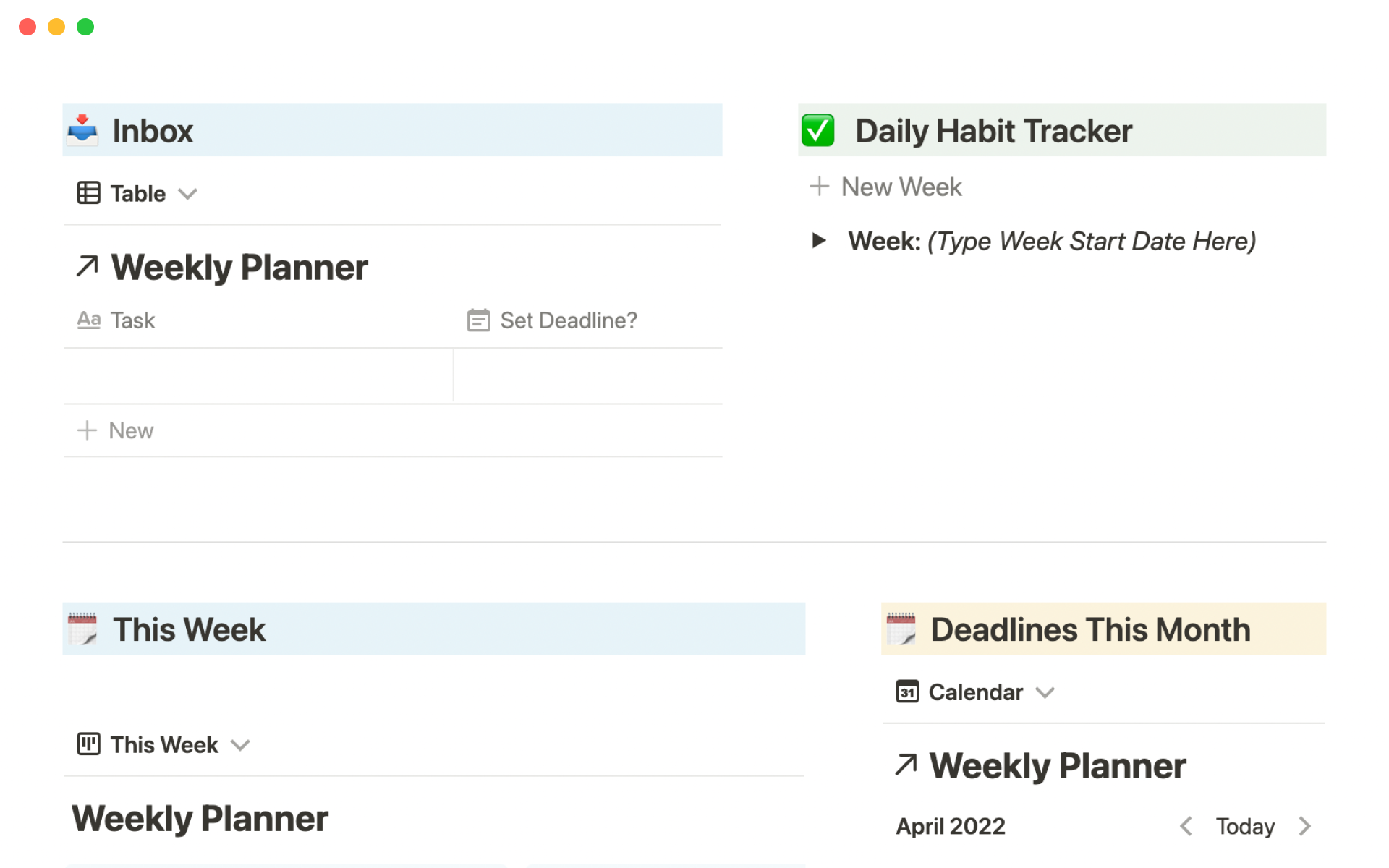Click the Set Deadline date property icon
Viewport: 1389px width, 868px height.
click(478, 320)
